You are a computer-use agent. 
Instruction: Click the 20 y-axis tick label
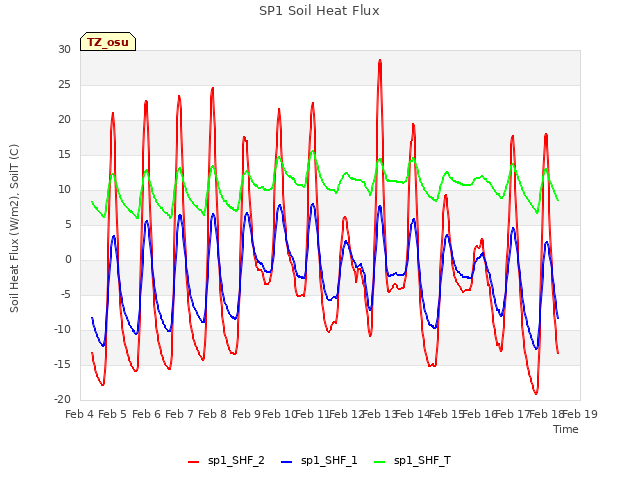[64, 120]
